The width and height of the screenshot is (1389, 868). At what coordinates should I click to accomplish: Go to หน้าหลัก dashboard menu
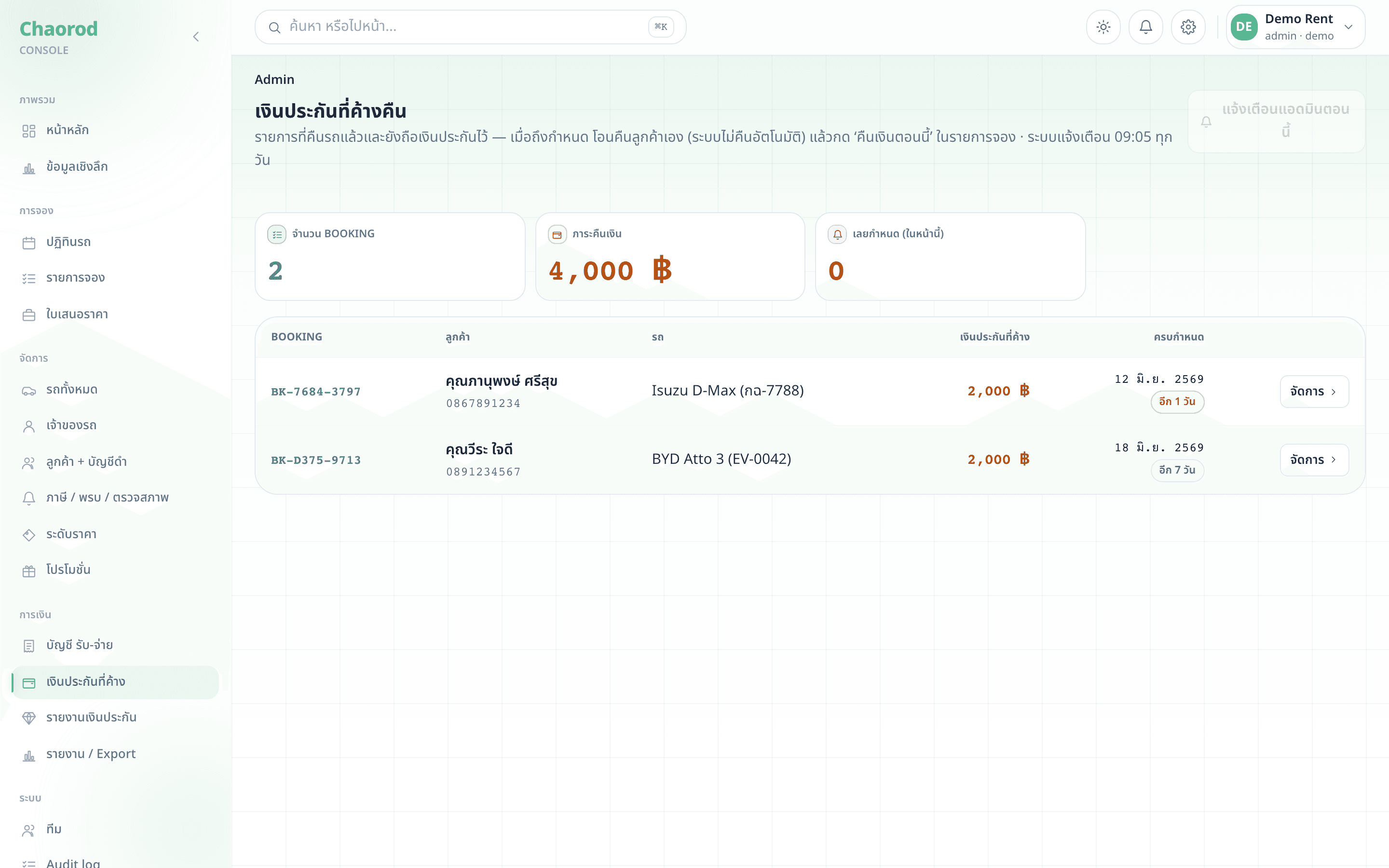[x=115, y=130]
